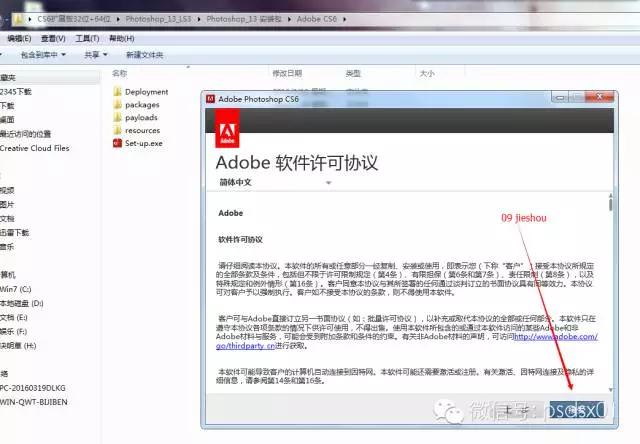Accept the license with the blue 接受 button
The width and height of the screenshot is (640, 444).
(577, 410)
